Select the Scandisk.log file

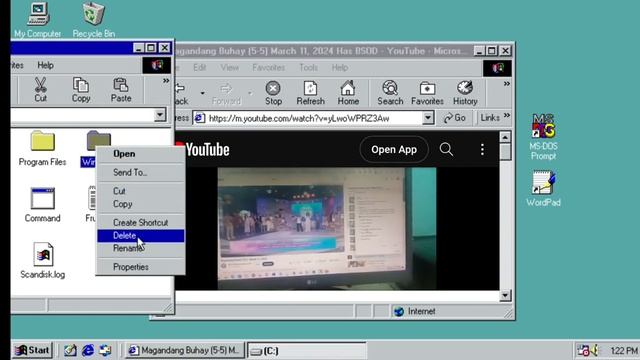(42, 261)
